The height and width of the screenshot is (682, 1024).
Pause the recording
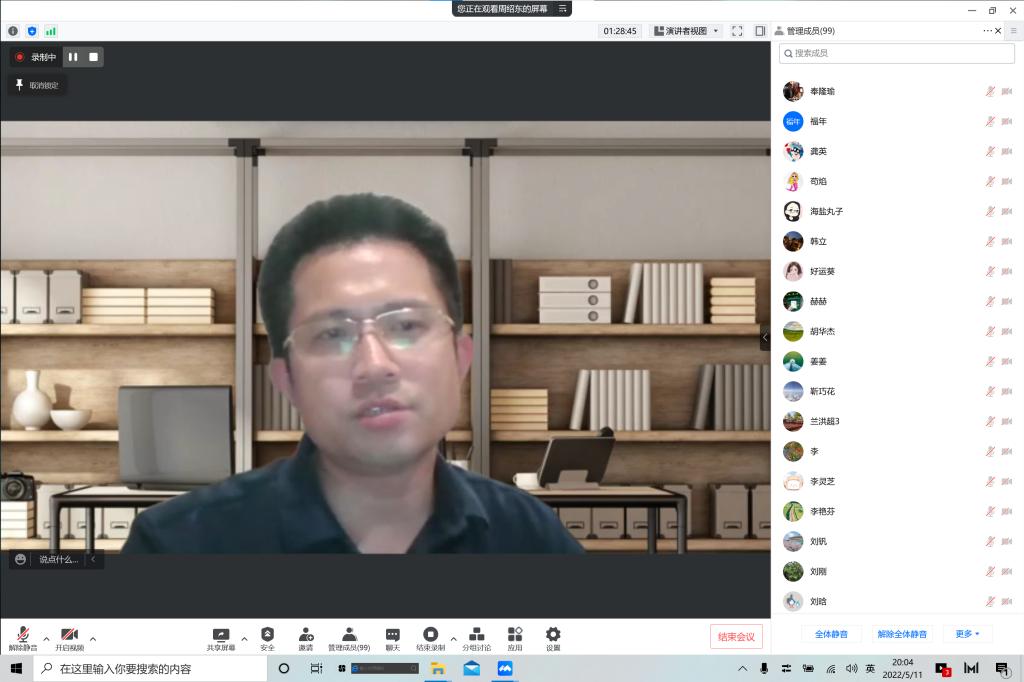pos(73,57)
